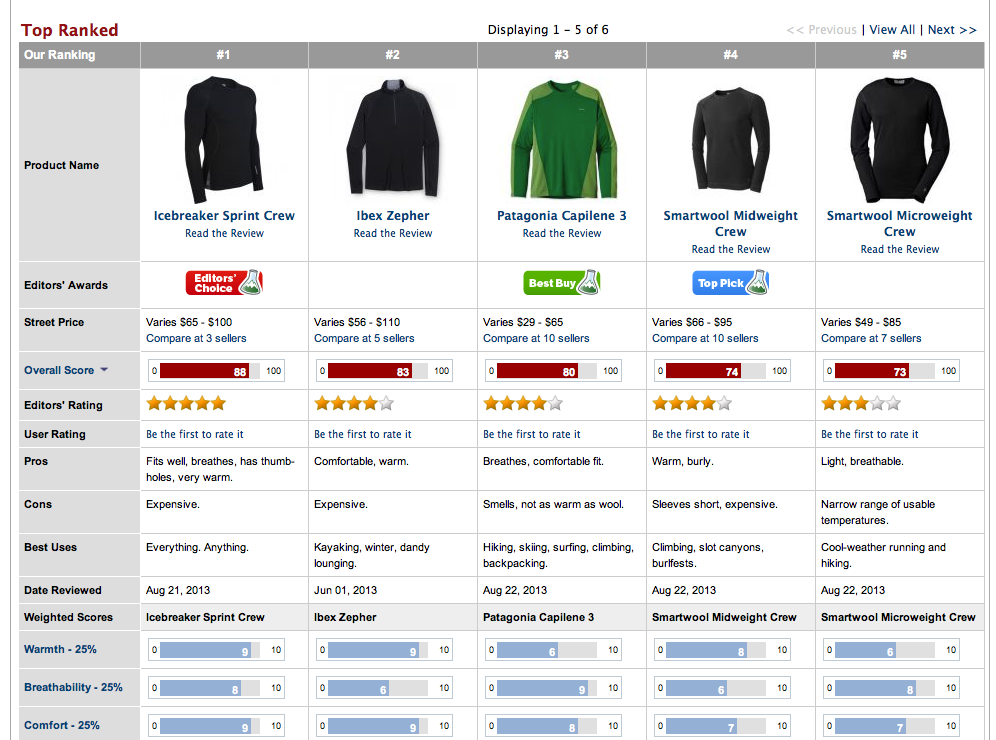This screenshot has height=740, width=996.
Task: Read the Review for Icebreaker Sprint Crew
Action: click(224, 233)
